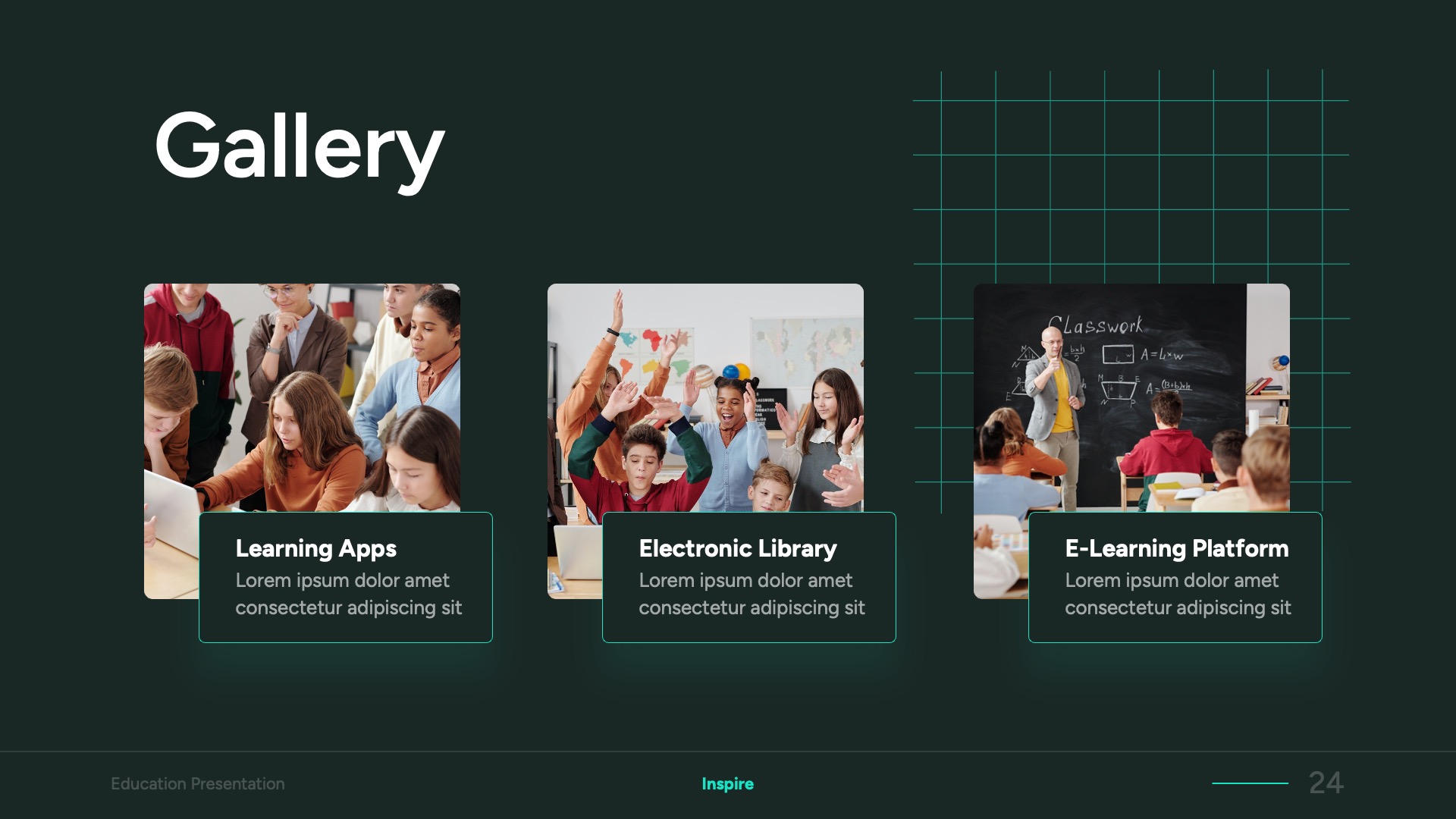Click the Electronic Library heading text
This screenshot has height=819, width=1456.
[x=738, y=548]
